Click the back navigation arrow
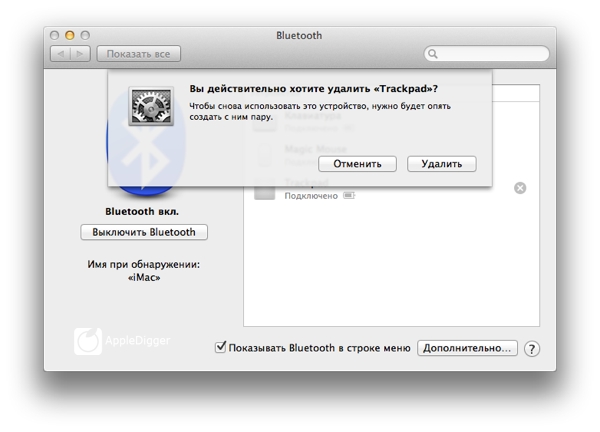 [x=59, y=53]
